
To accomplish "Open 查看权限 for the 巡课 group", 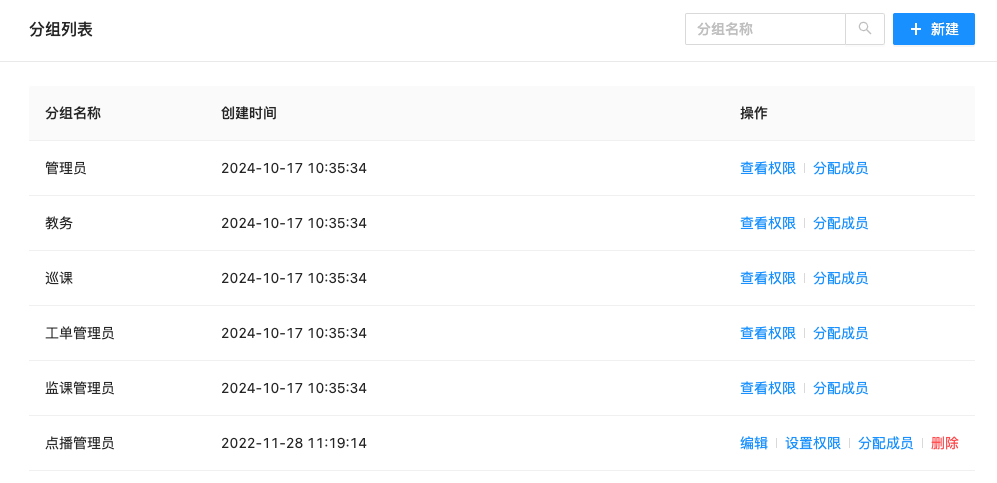I will pyautogui.click(x=768, y=278).
